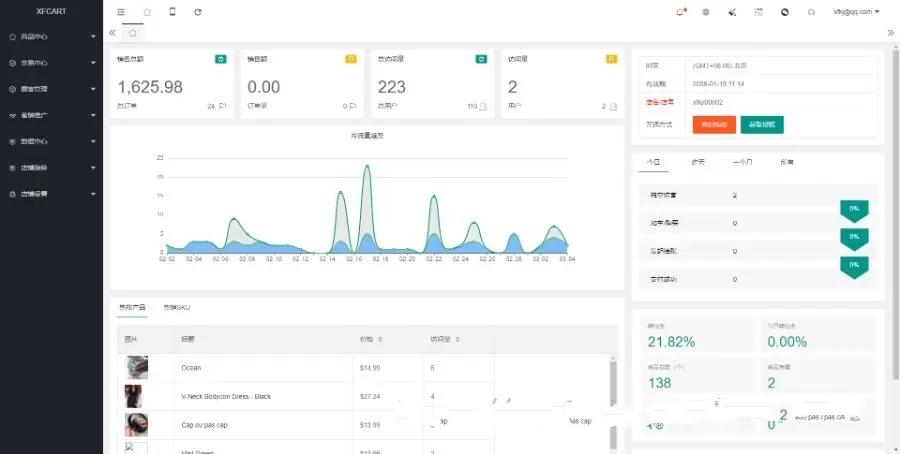Expand the 商品中心 sidebar menu
The image size is (900, 454).
pos(52,36)
